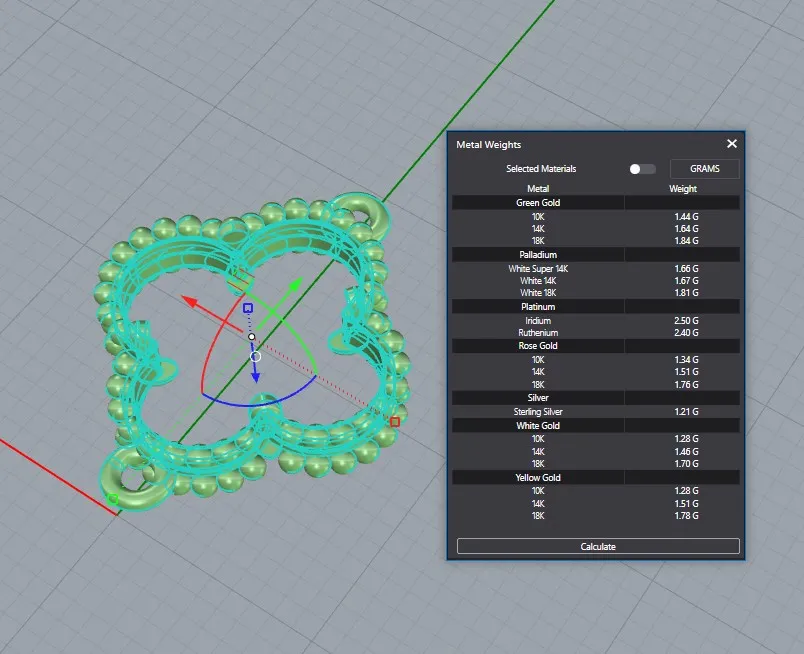Close the Metal Weights panel
804x654 pixels.
coord(732,144)
